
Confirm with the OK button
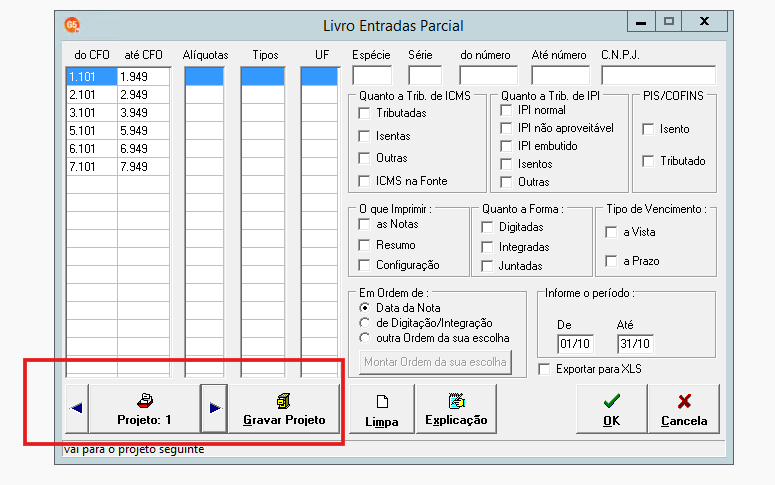[x=611, y=409]
